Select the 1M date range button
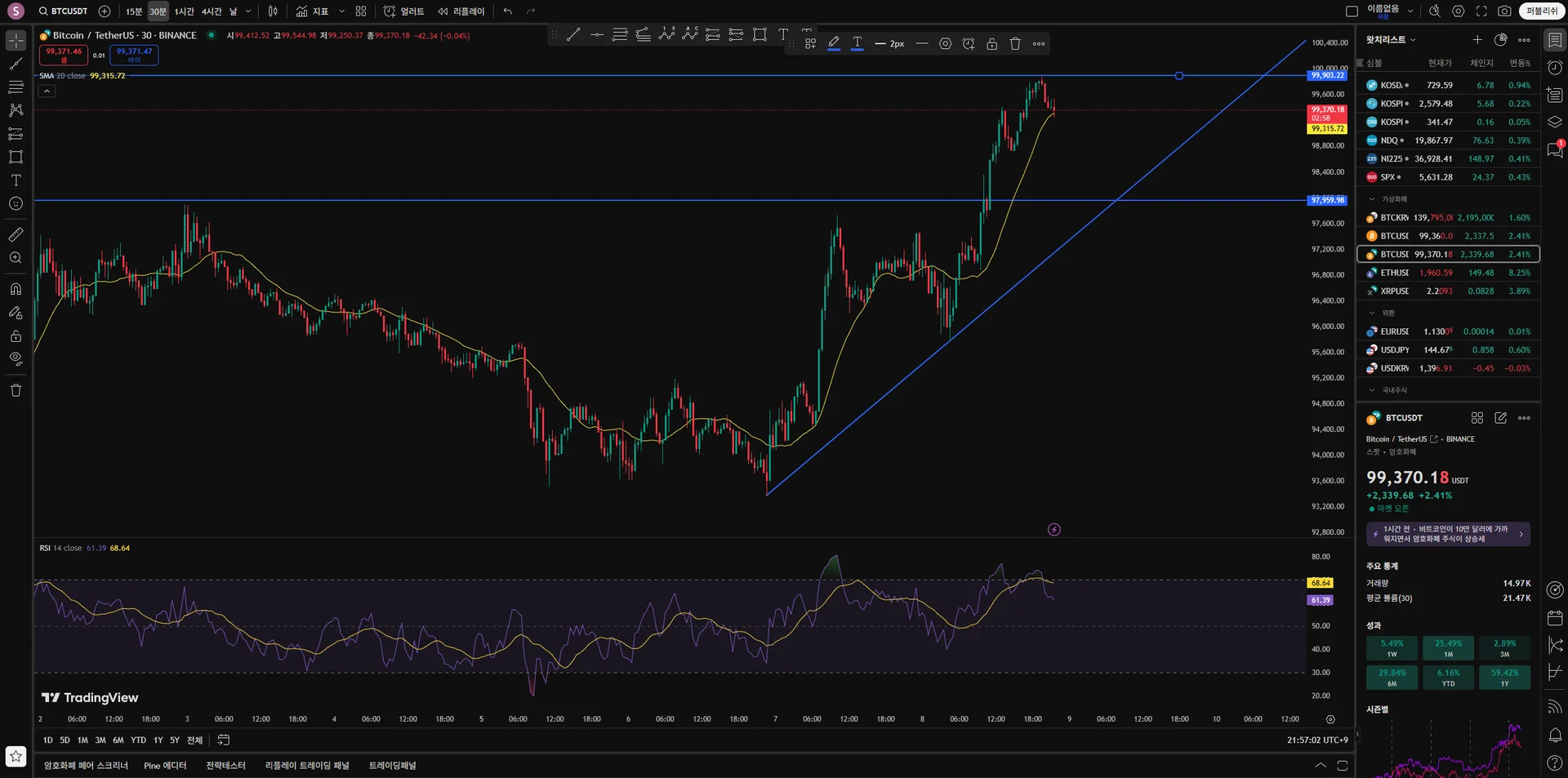1568x778 pixels. pyautogui.click(x=82, y=740)
